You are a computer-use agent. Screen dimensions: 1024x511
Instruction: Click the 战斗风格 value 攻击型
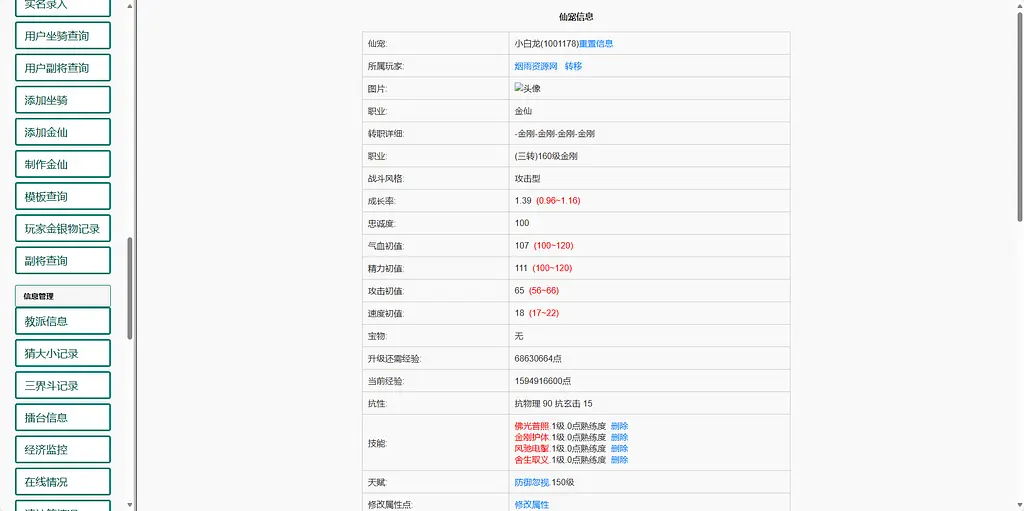(x=528, y=178)
